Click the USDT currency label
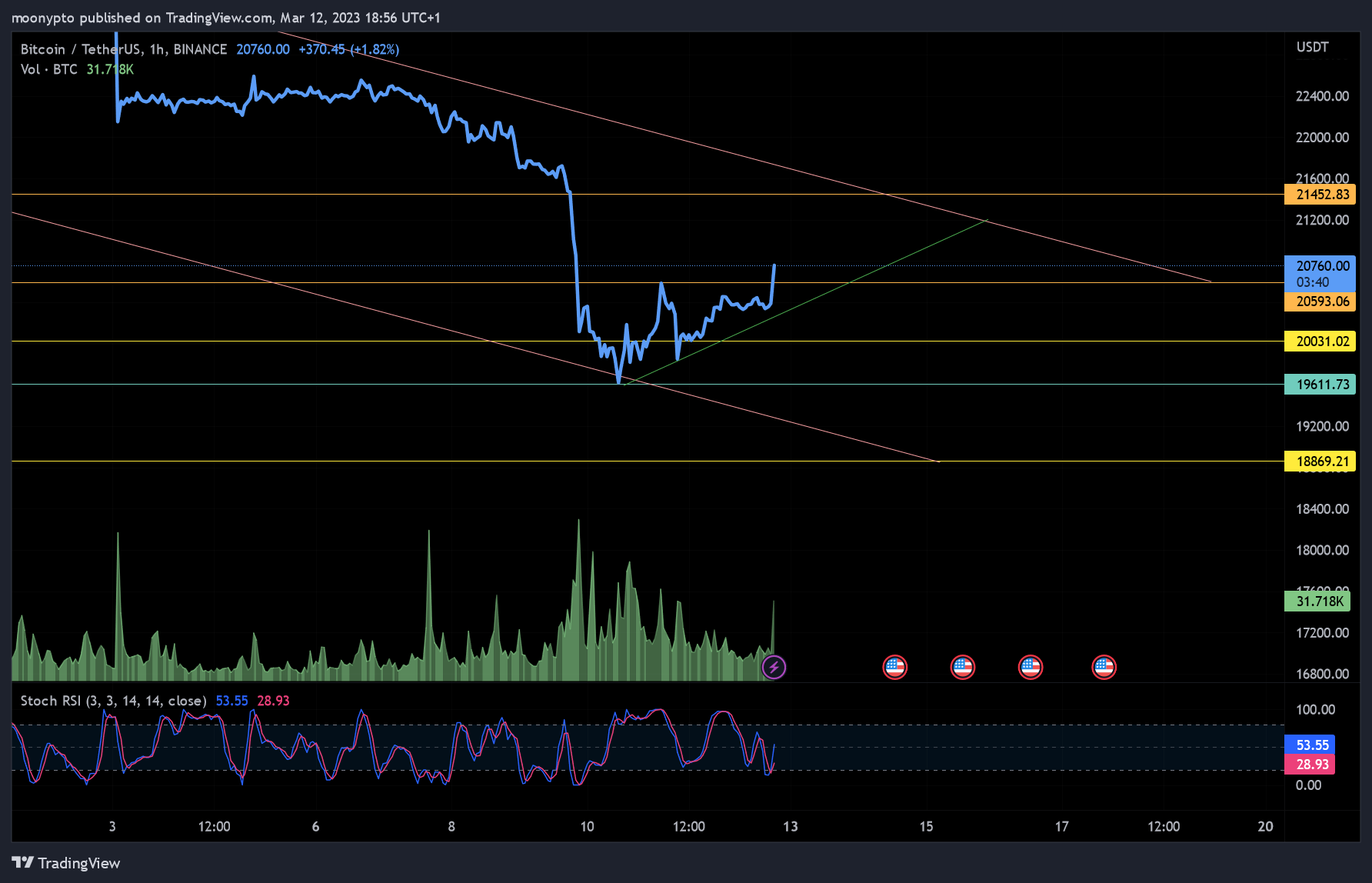This screenshot has height=883, width=1372. (x=1312, y=47)
